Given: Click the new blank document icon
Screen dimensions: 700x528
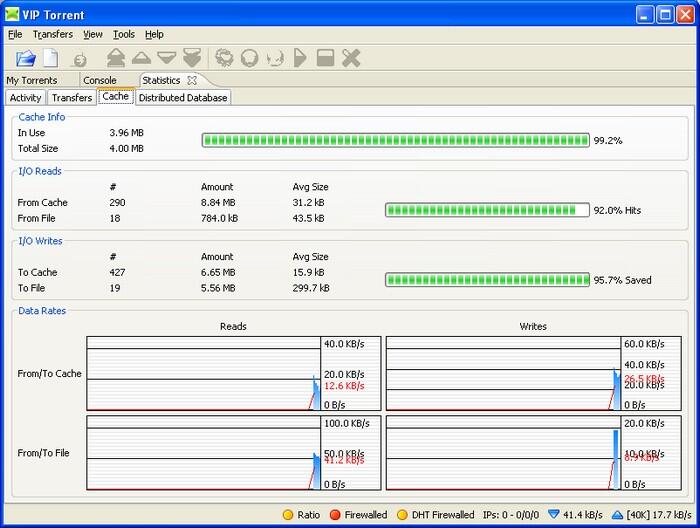Looking at the screenshot, I should [x=50, y=58].
